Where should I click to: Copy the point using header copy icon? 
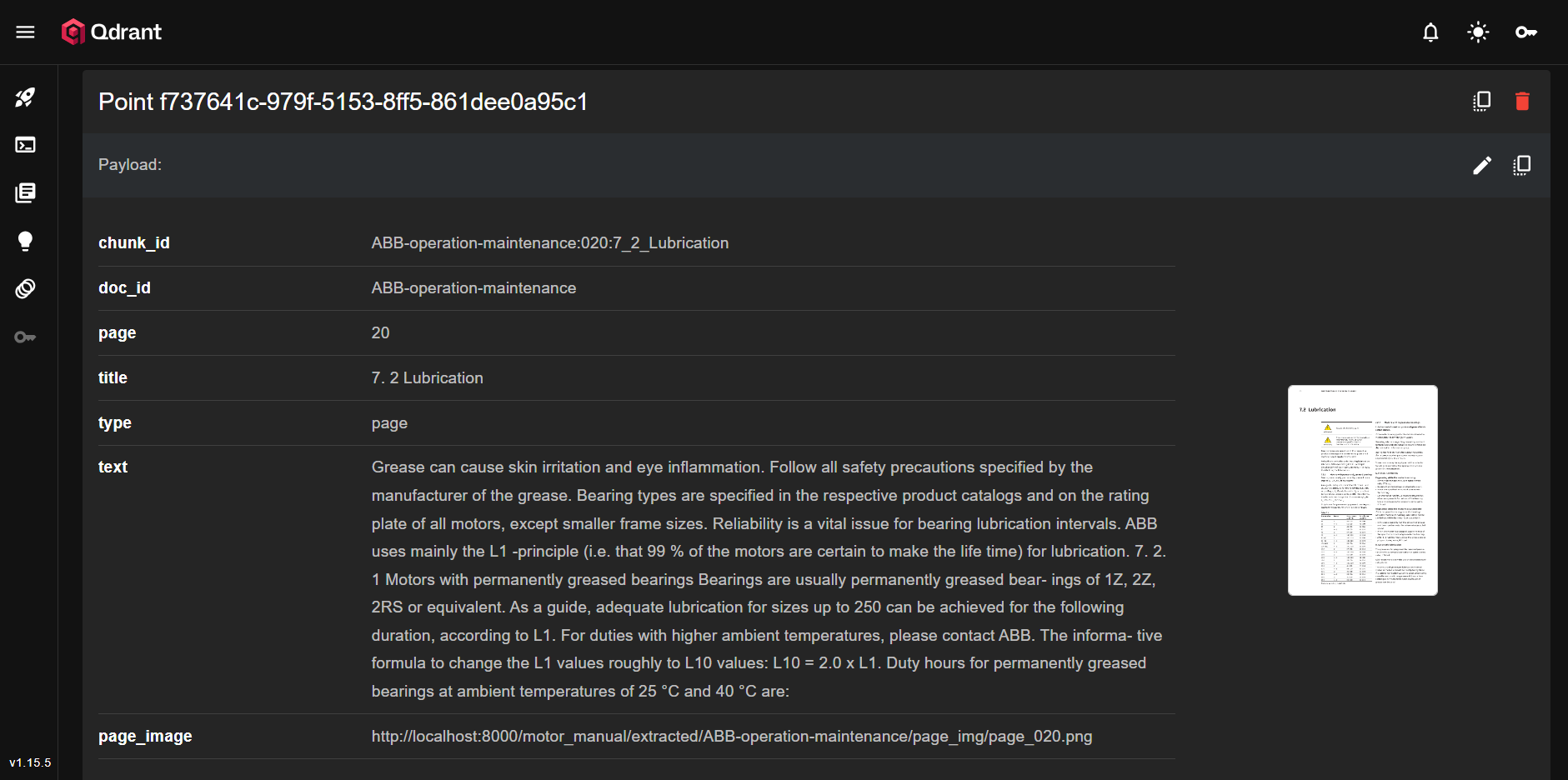click(x=1481, y=102)
